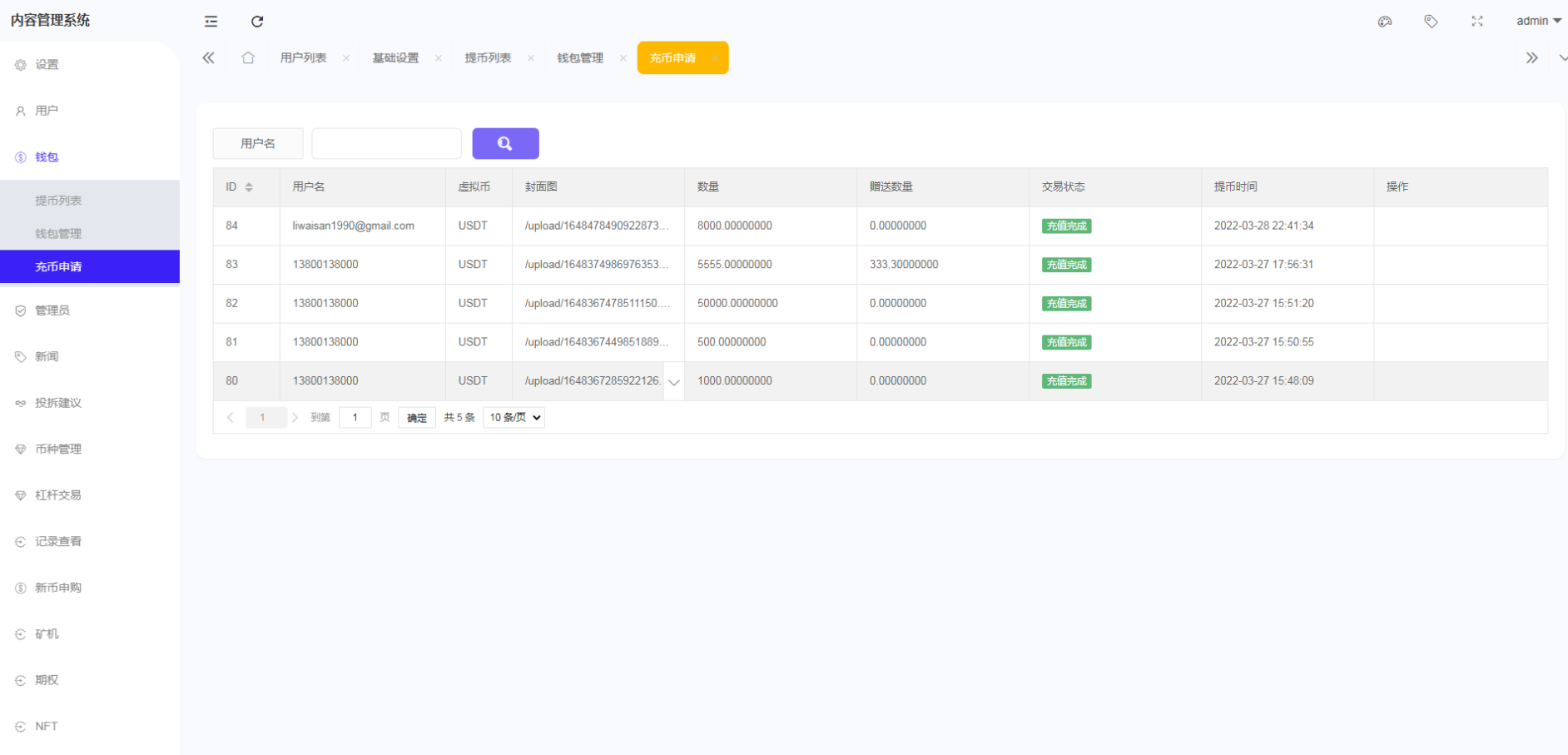The height and width of the screenshot is (755, 1568).
Task: Open the NFT section in the sidebar
Action: point(46,726)
